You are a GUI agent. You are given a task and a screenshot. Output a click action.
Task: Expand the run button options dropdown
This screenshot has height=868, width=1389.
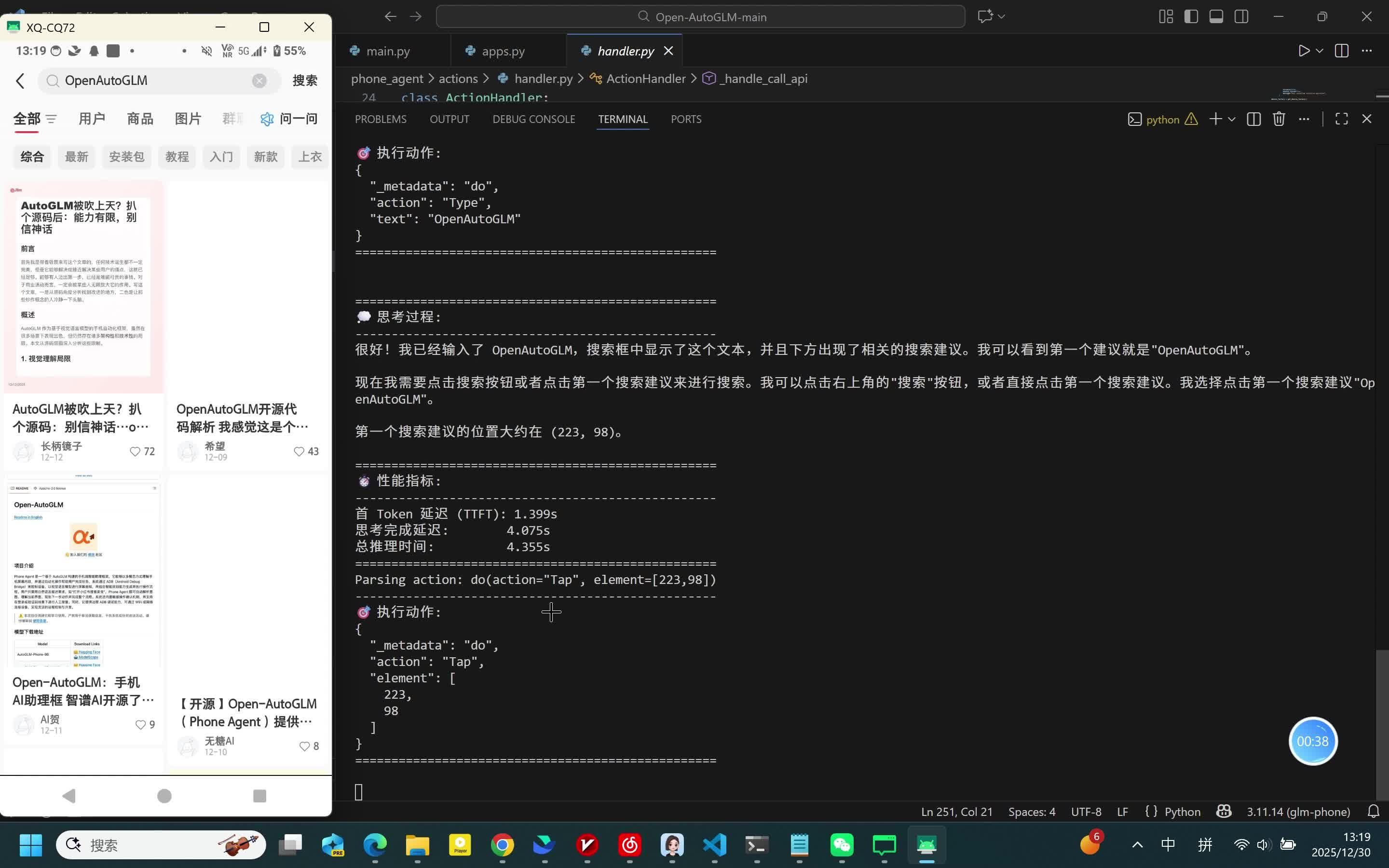[x=1320, y=51]
